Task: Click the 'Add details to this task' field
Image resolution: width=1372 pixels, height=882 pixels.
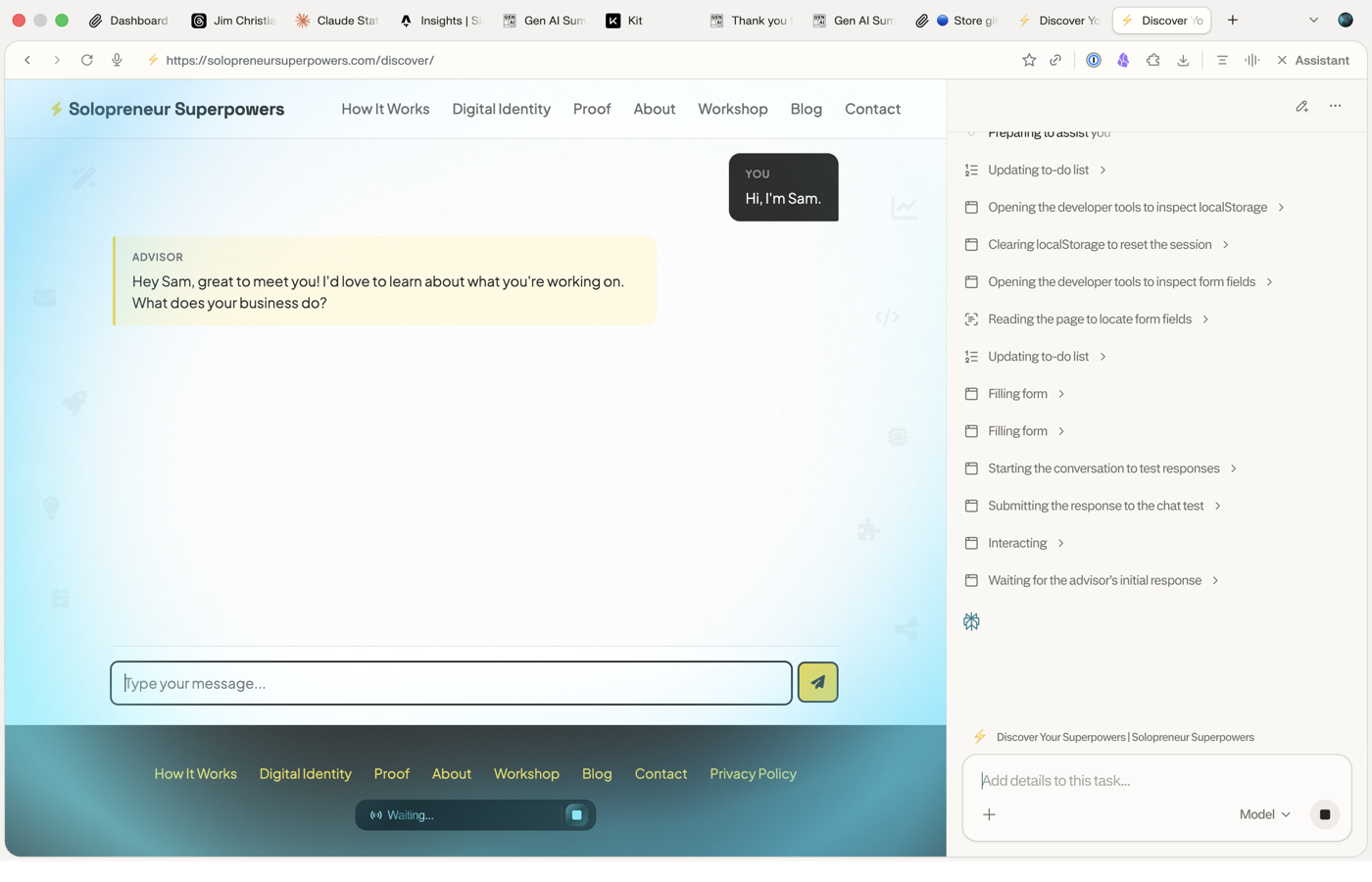Action: point(1078,780)
